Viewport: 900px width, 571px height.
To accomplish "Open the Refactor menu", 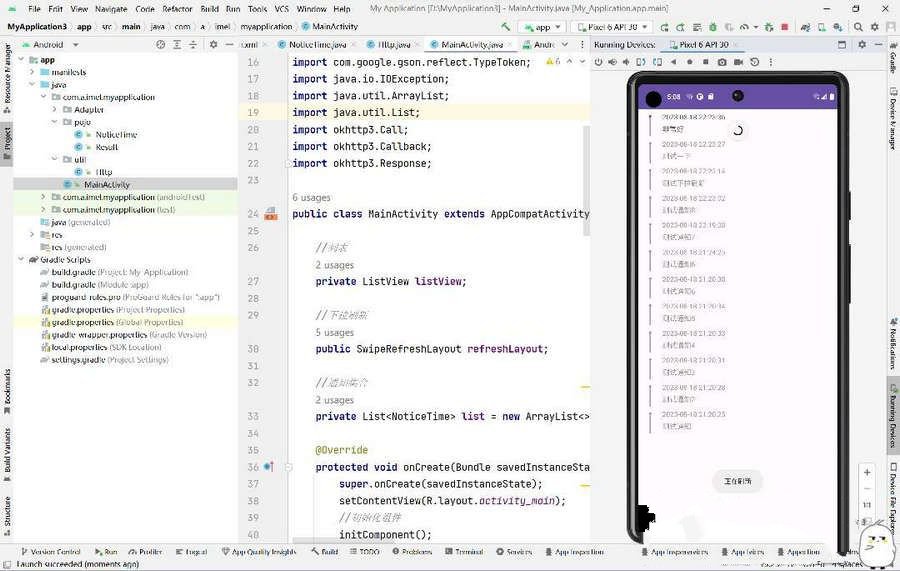I will click(x=177, y=9).
